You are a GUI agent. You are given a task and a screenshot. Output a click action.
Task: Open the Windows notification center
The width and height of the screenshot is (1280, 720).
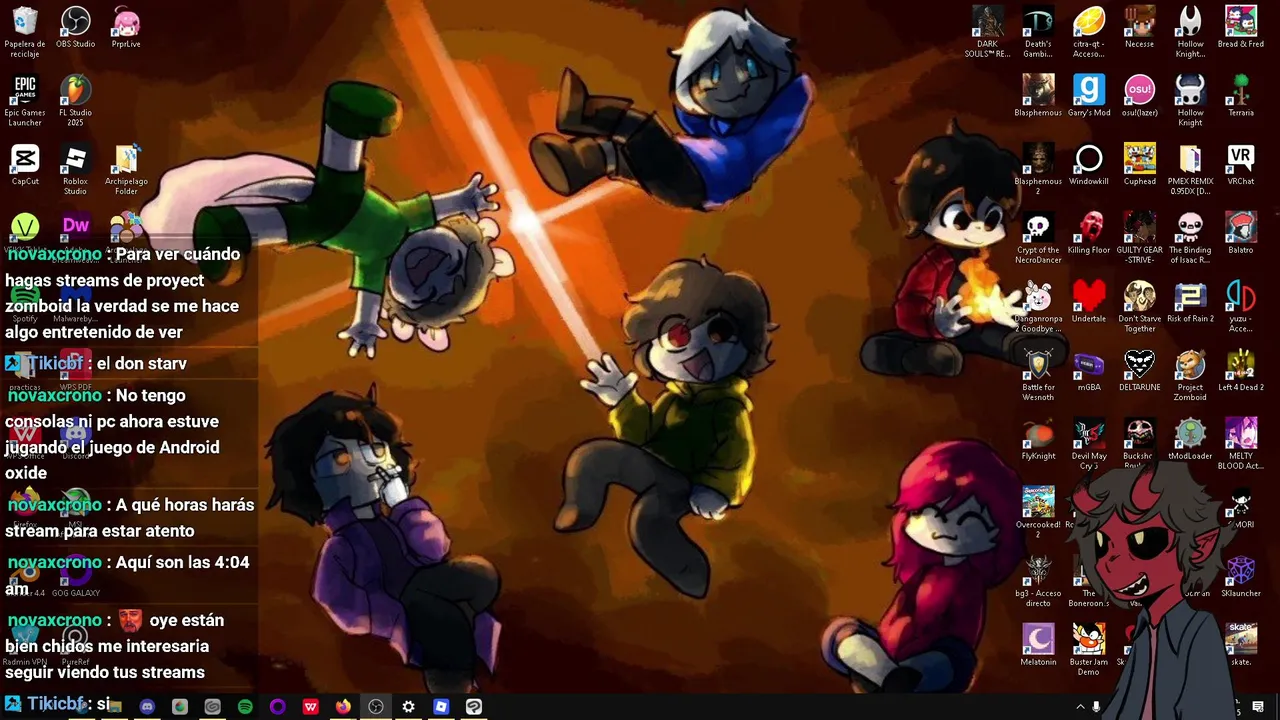tap(1258, 707)
